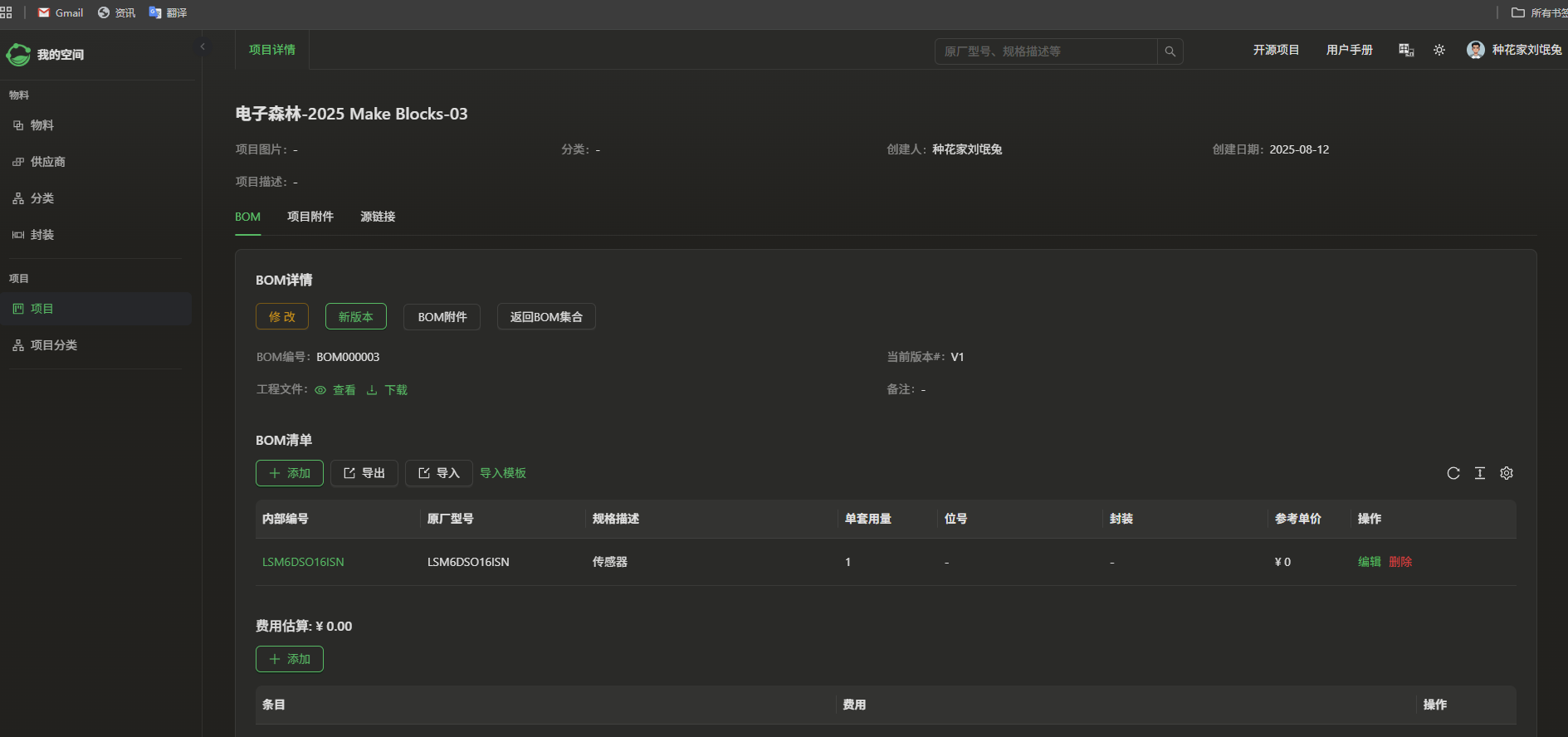Open 供应商 in the sidebar
Image resolution: width=1568 pixels, height=737 pixels.
click(x=47, y=162)
